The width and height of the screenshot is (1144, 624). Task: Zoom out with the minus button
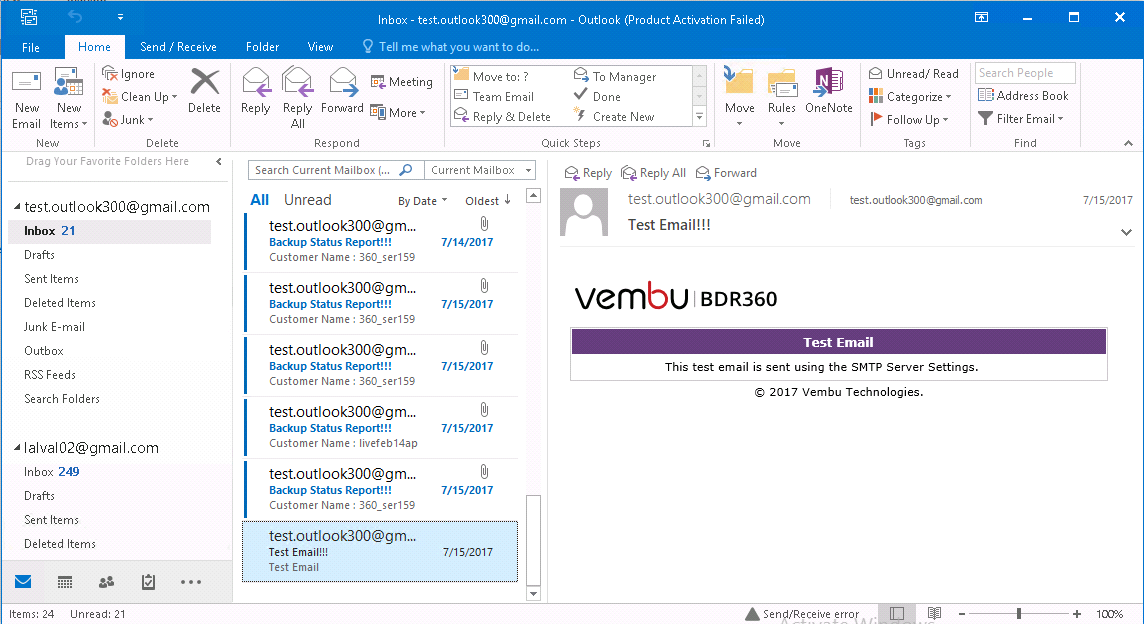click(x=962, y=614)
